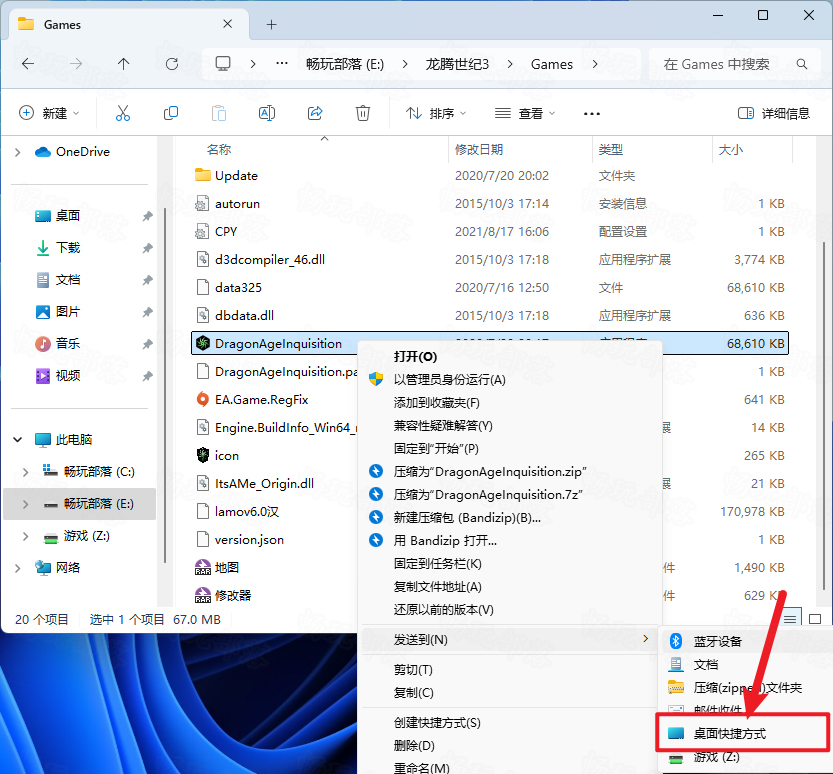Sort by 大小 column header
This screenshot has height=774, width=833.
[x=730, y=150]
